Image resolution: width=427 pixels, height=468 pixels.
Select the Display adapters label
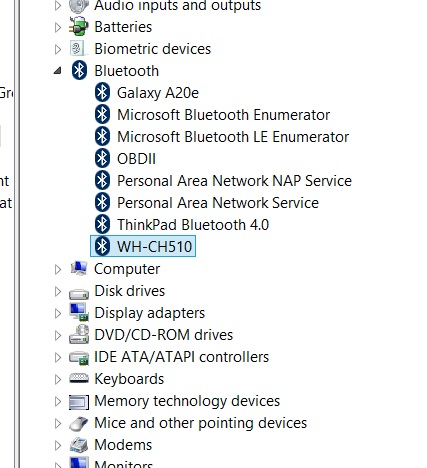(x=150, y=313)
